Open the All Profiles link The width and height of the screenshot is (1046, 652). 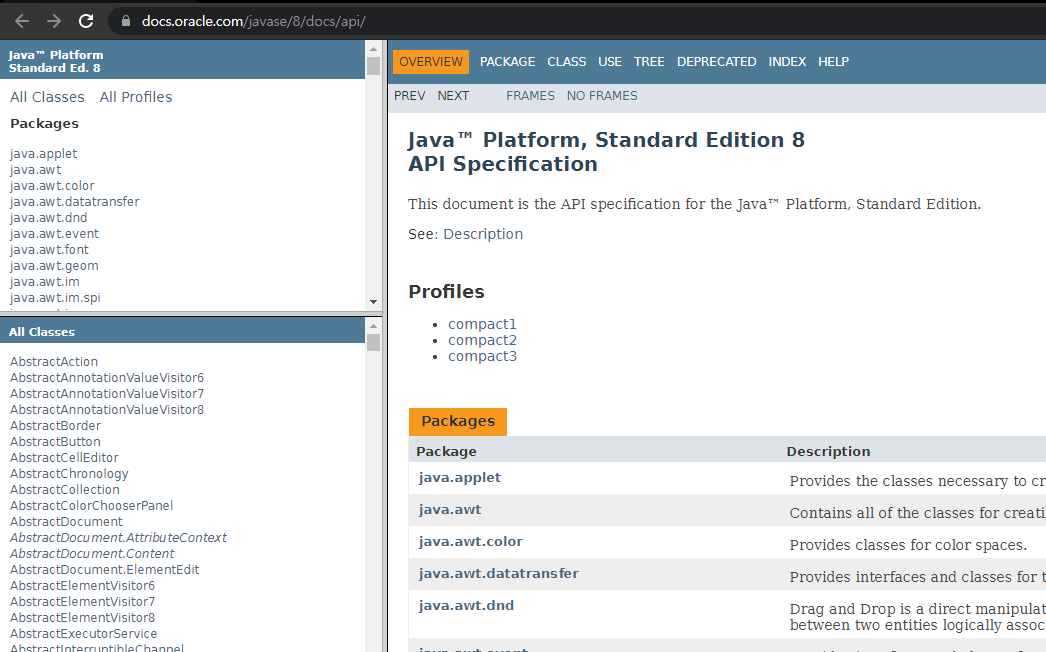tap(136, 97)
